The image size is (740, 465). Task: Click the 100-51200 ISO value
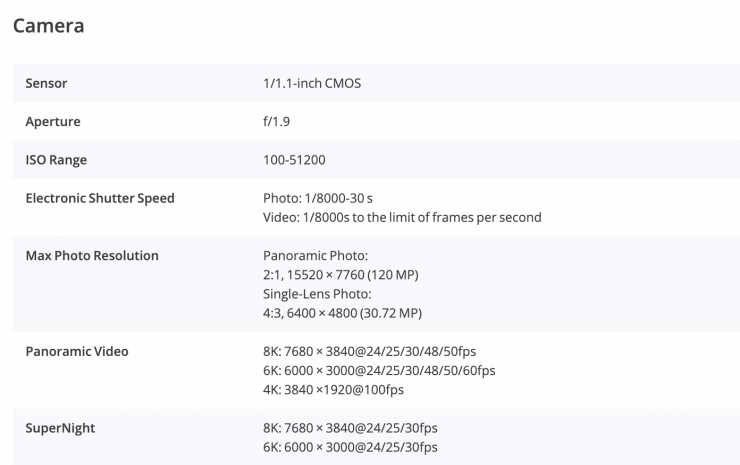[294, 159]
